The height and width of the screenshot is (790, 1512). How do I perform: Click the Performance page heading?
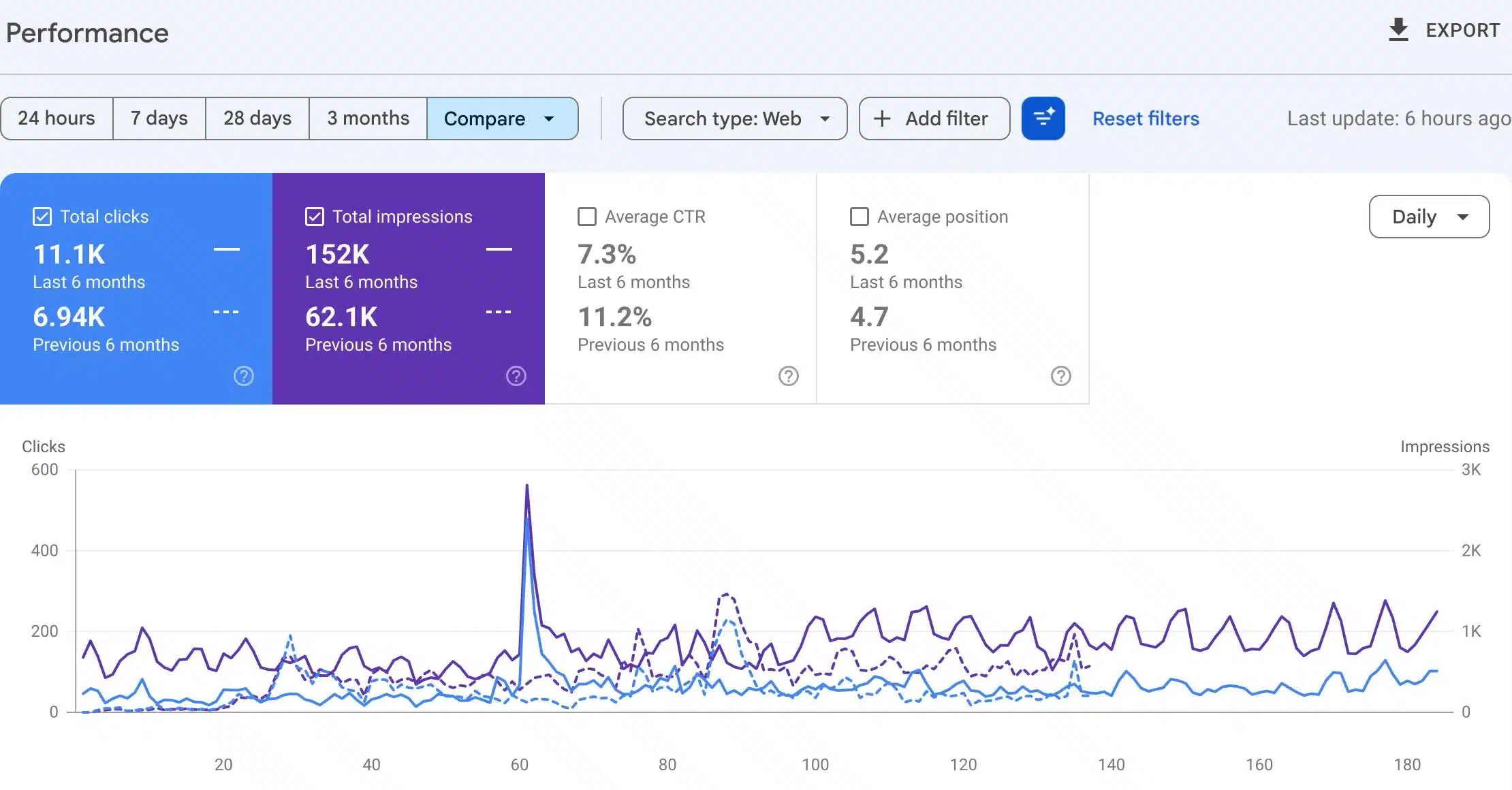point(87,33)
